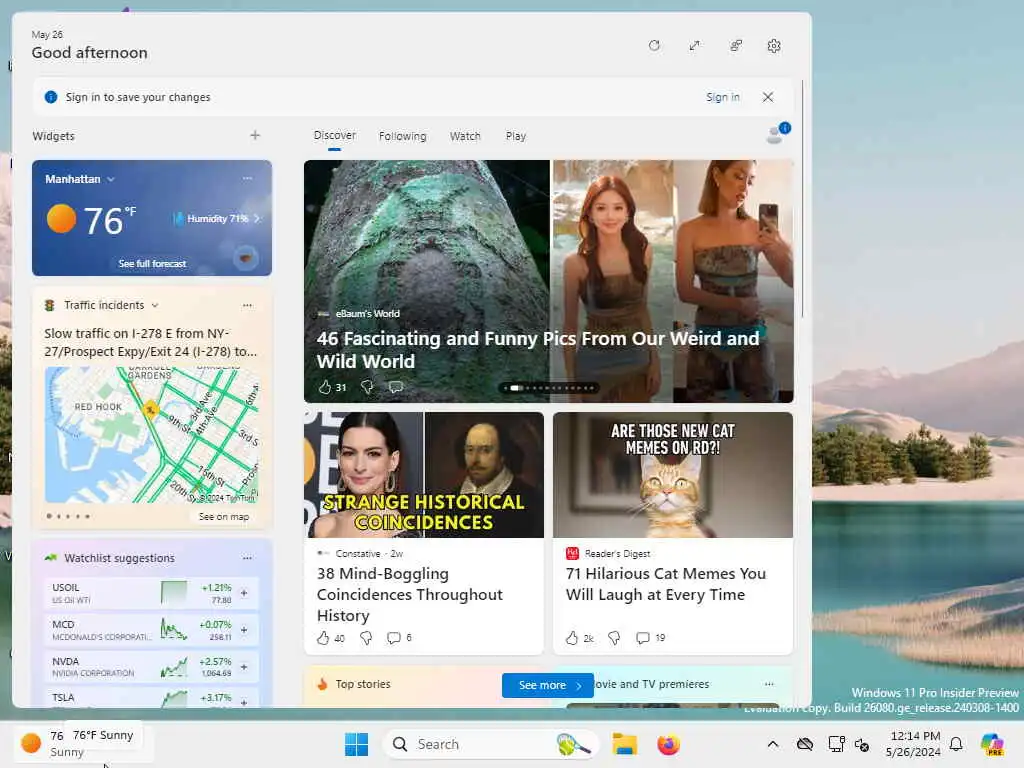This screenshot has height=768, width=1024.
Task: Click traffic widget pagination dots
Action: [68, 517]
